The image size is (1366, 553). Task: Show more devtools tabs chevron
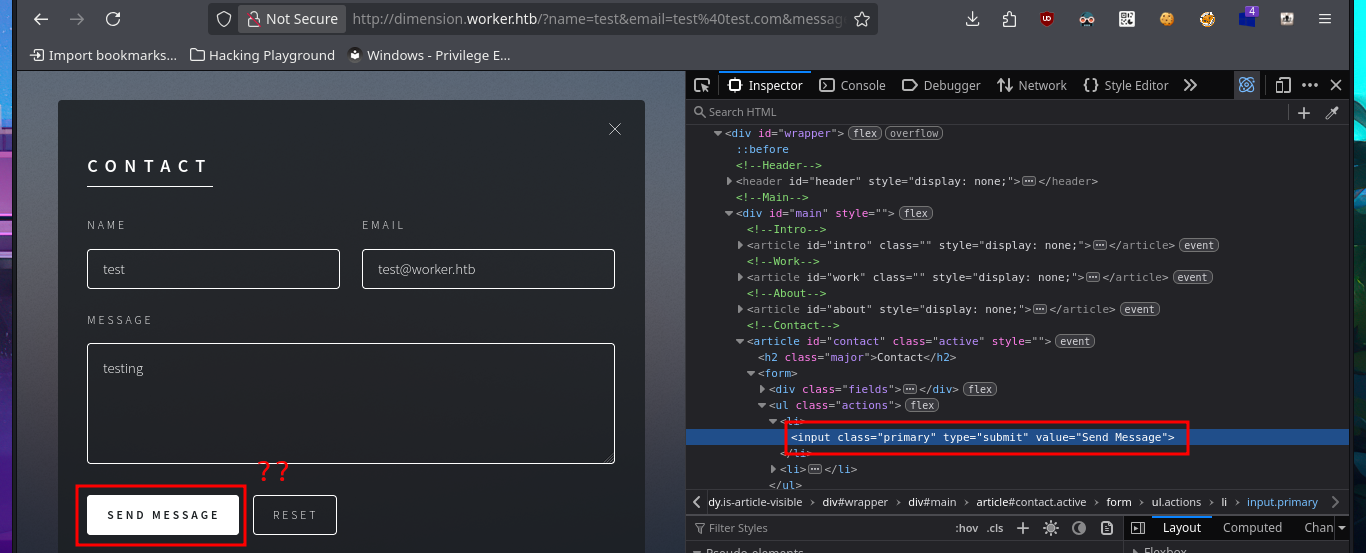point(1190,85)
